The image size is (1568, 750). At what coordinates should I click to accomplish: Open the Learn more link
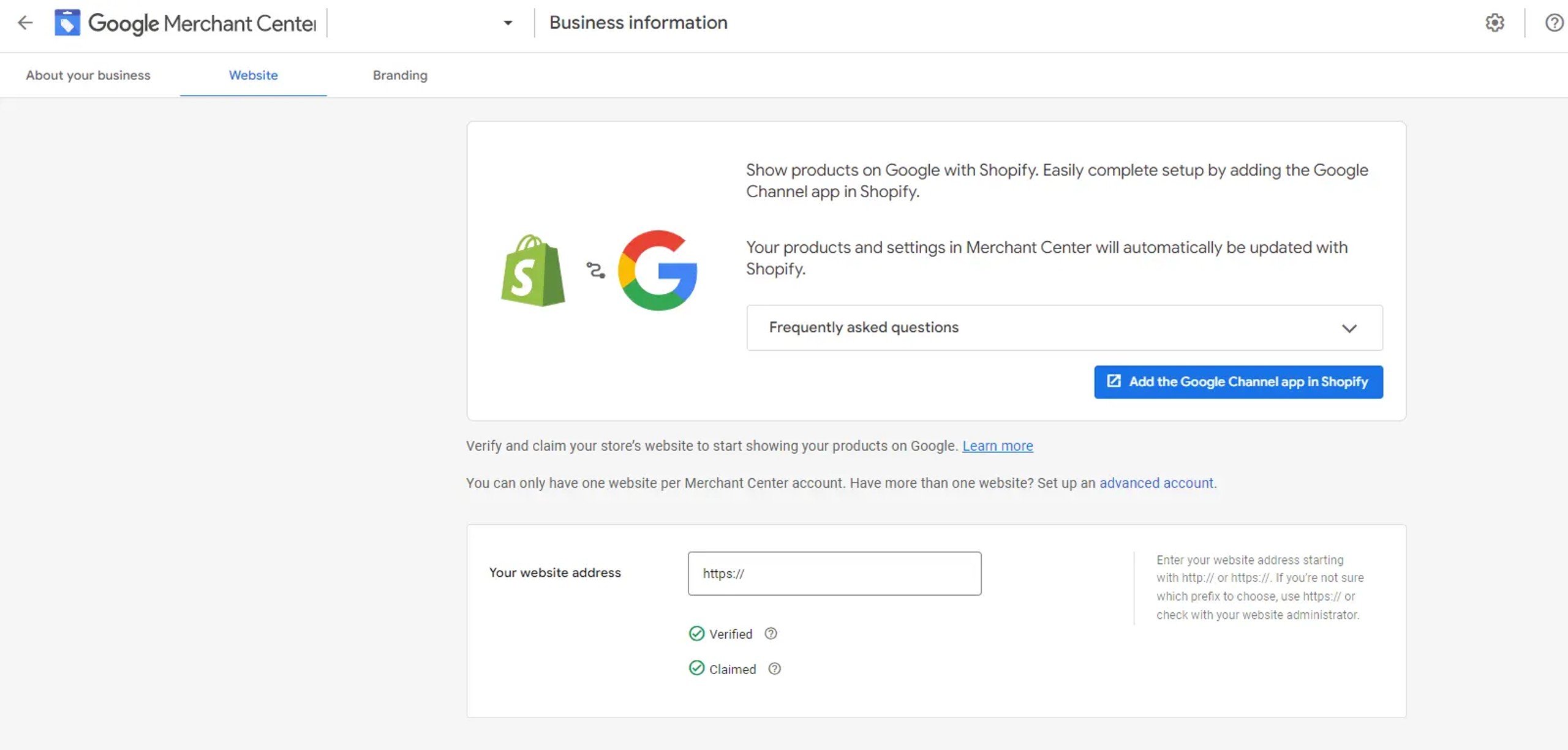pos(997,446)
